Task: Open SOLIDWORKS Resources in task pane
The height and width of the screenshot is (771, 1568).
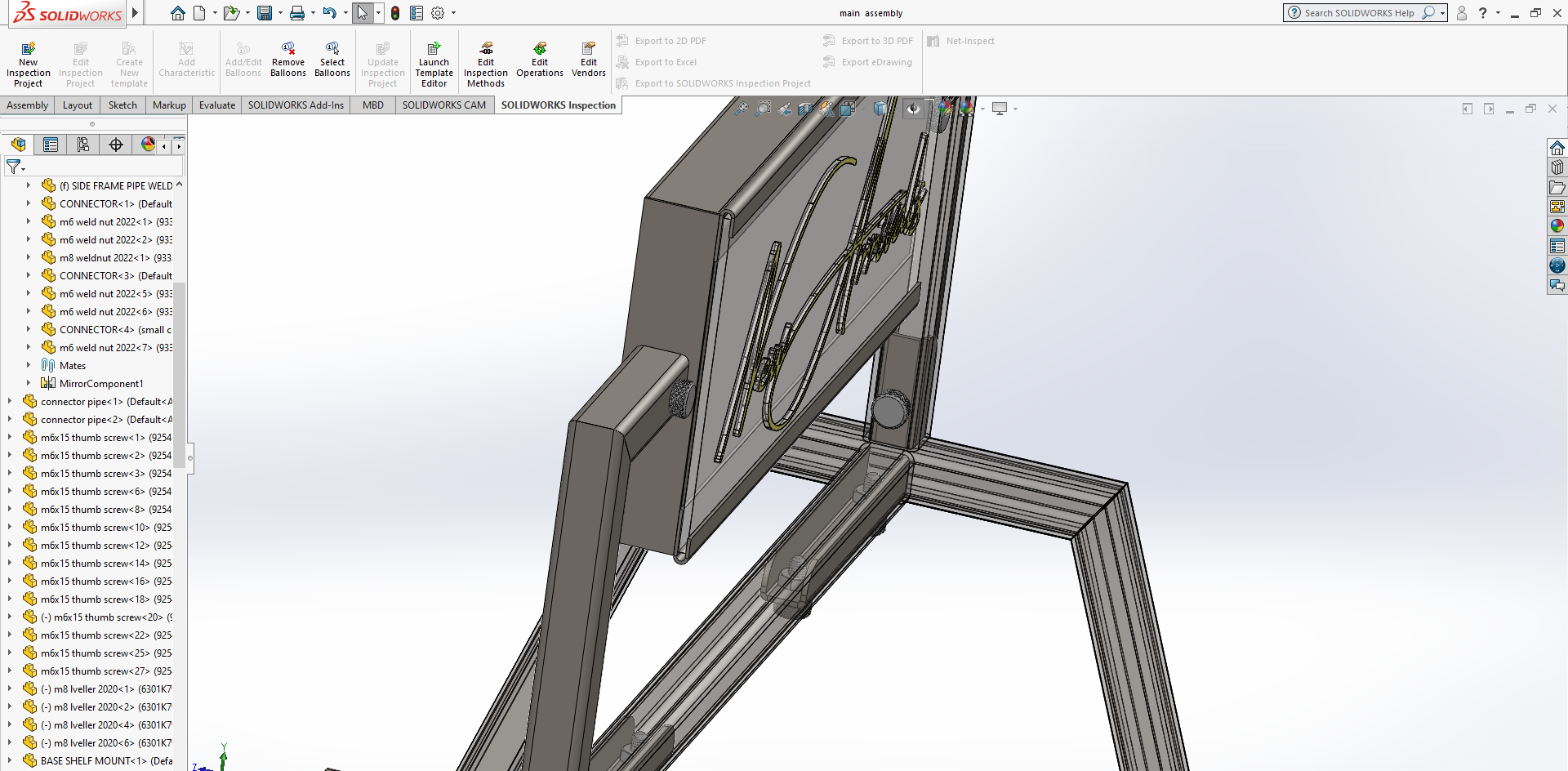Action: coord(1557,148)
